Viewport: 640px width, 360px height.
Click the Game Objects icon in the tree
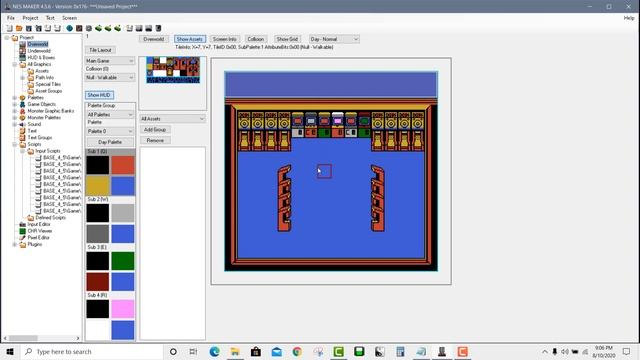point(22,104)
